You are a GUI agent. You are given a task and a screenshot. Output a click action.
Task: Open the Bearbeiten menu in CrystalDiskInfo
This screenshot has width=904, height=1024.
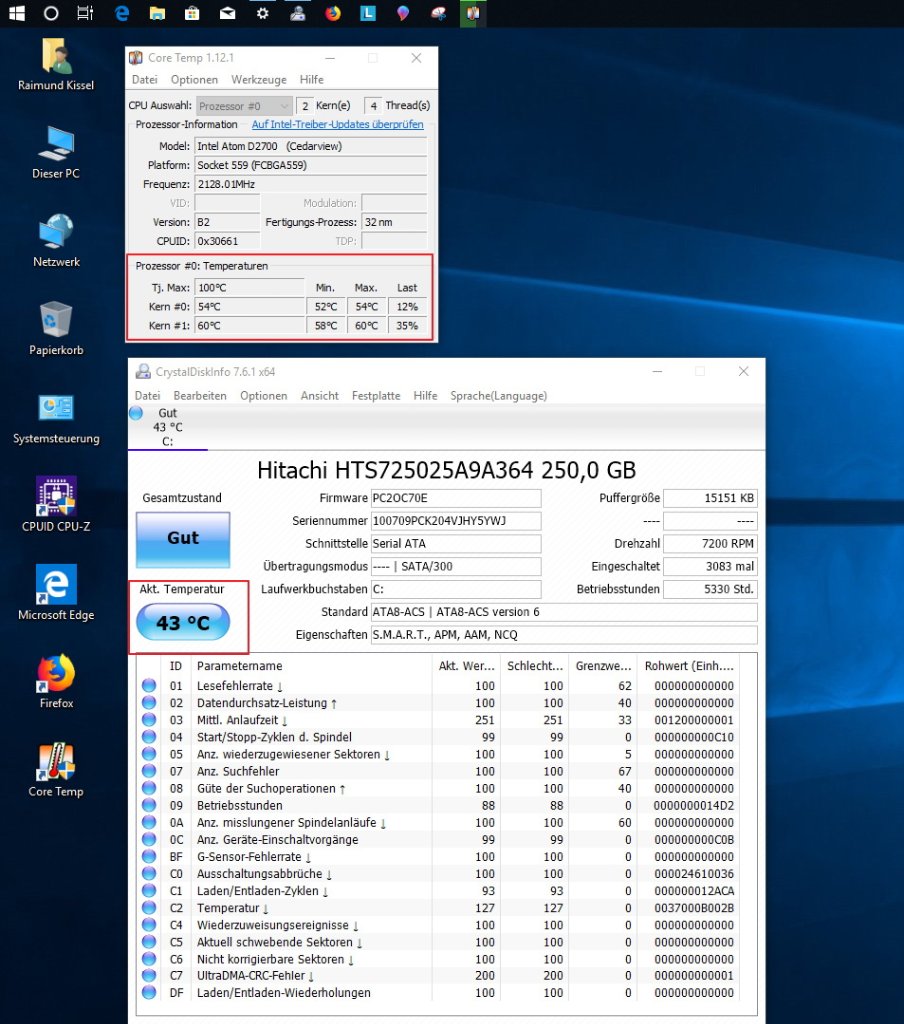200,396
